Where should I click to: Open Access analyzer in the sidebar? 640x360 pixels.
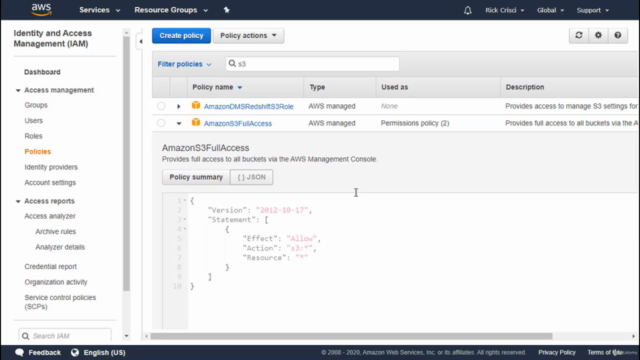[50, 216]
